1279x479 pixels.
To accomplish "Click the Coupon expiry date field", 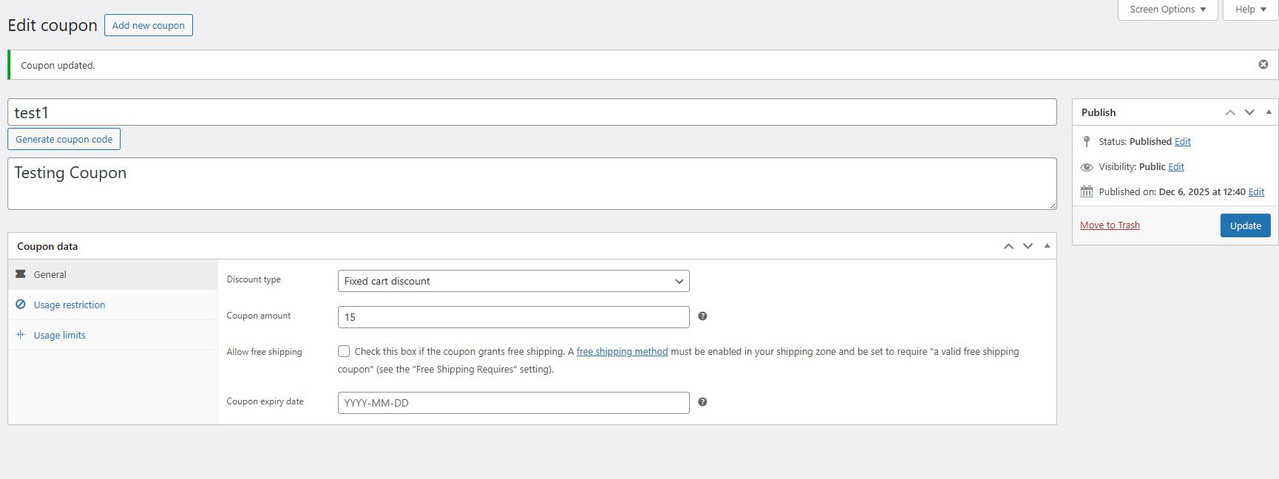I will coord(514,403).
